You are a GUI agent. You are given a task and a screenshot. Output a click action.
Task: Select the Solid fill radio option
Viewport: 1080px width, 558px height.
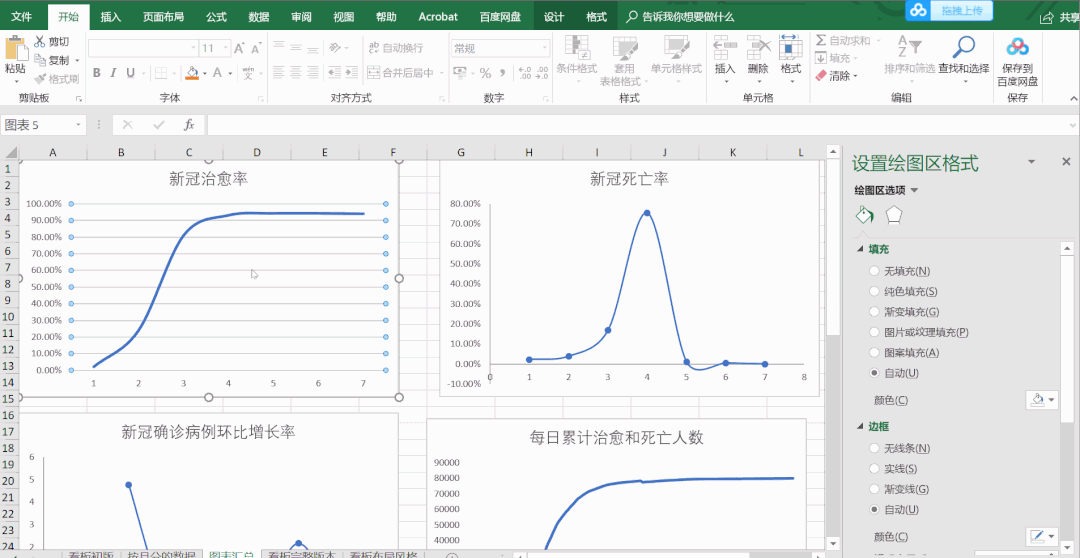click(874, 291)
